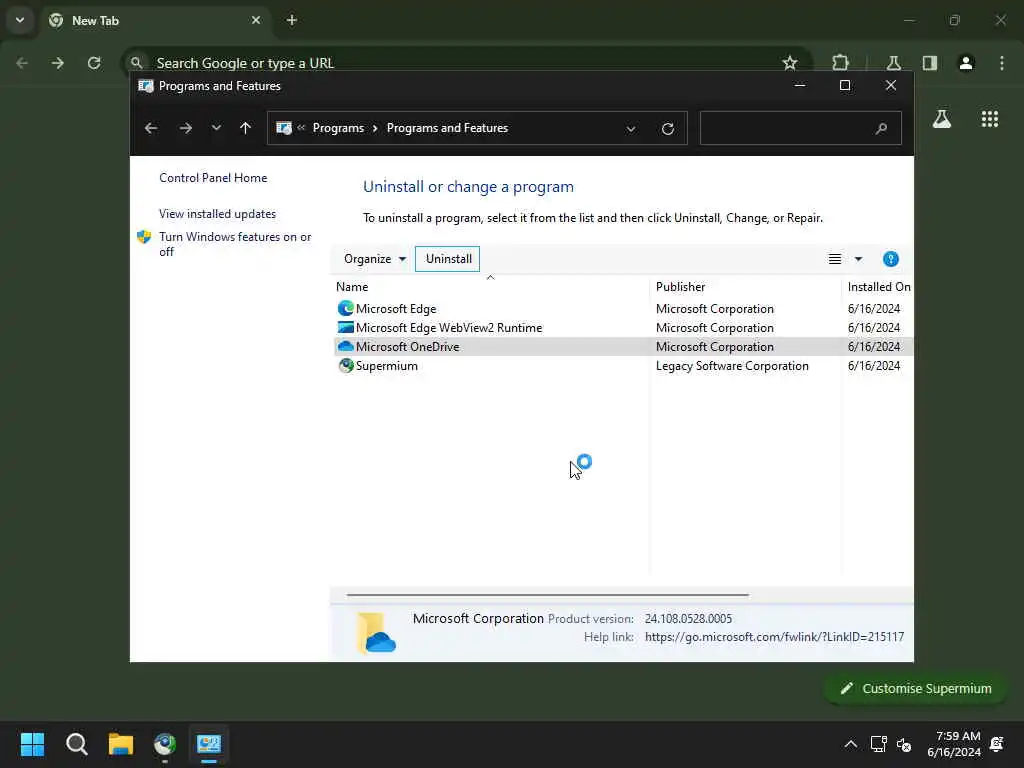
Task: Refresh the Programs and Features list
Action: (x=667, y=129)
